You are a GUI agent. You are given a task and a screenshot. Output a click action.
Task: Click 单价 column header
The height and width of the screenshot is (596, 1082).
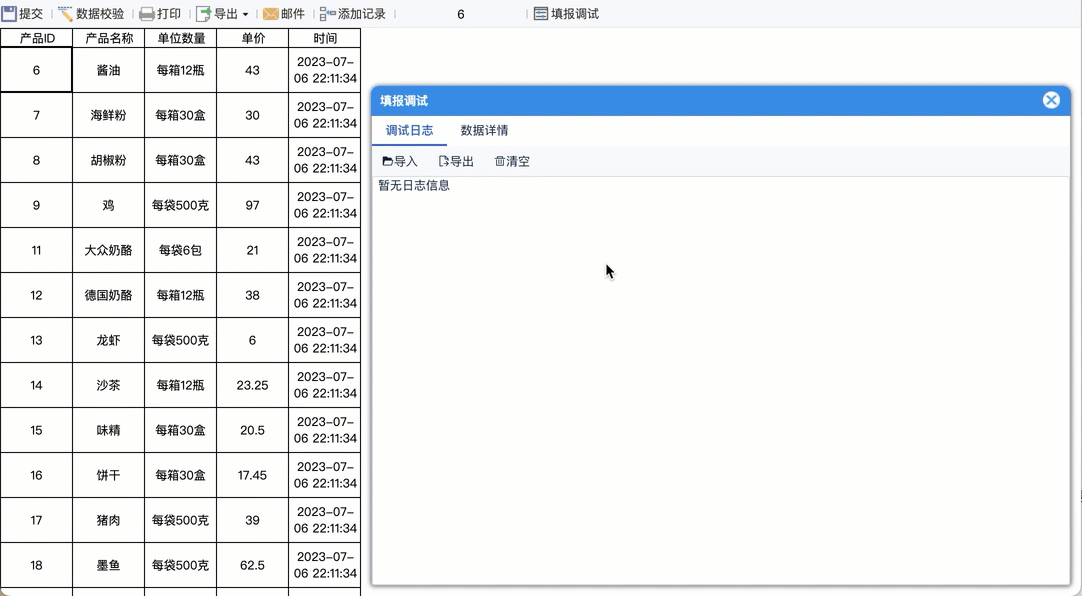(x=253, y=38)
